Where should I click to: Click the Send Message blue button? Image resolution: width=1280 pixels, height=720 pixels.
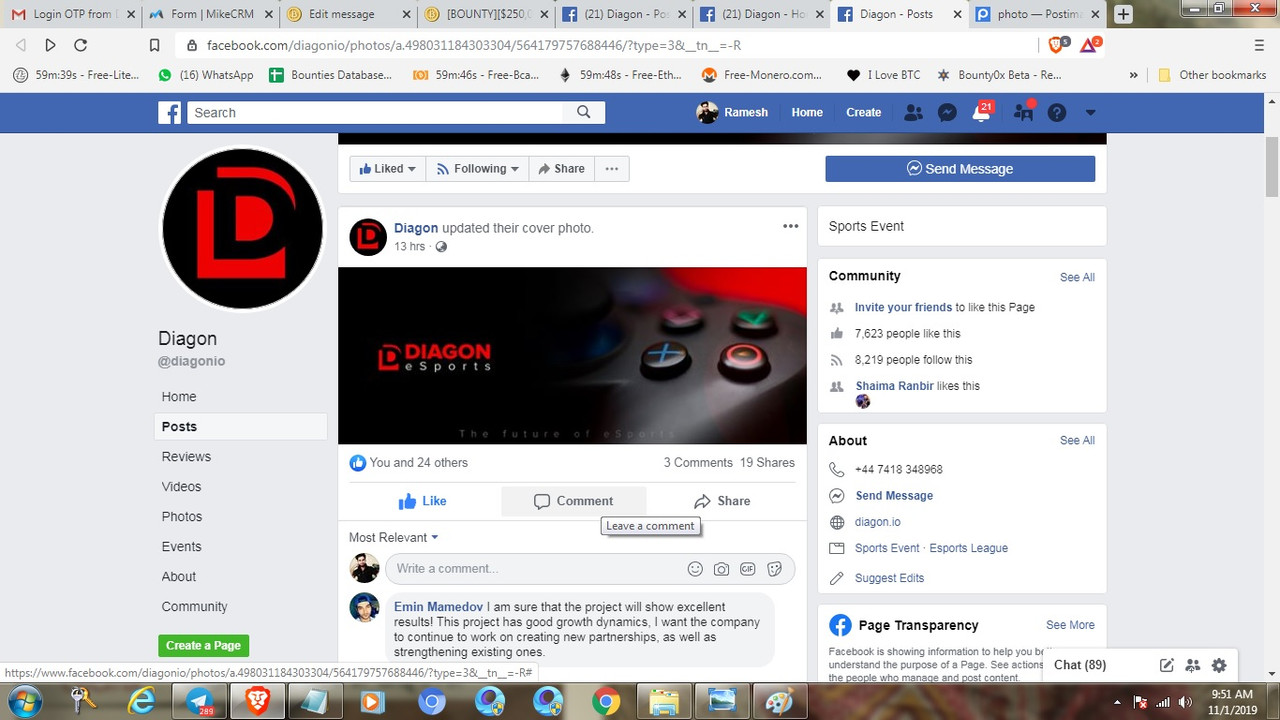(x=960, y=169)
